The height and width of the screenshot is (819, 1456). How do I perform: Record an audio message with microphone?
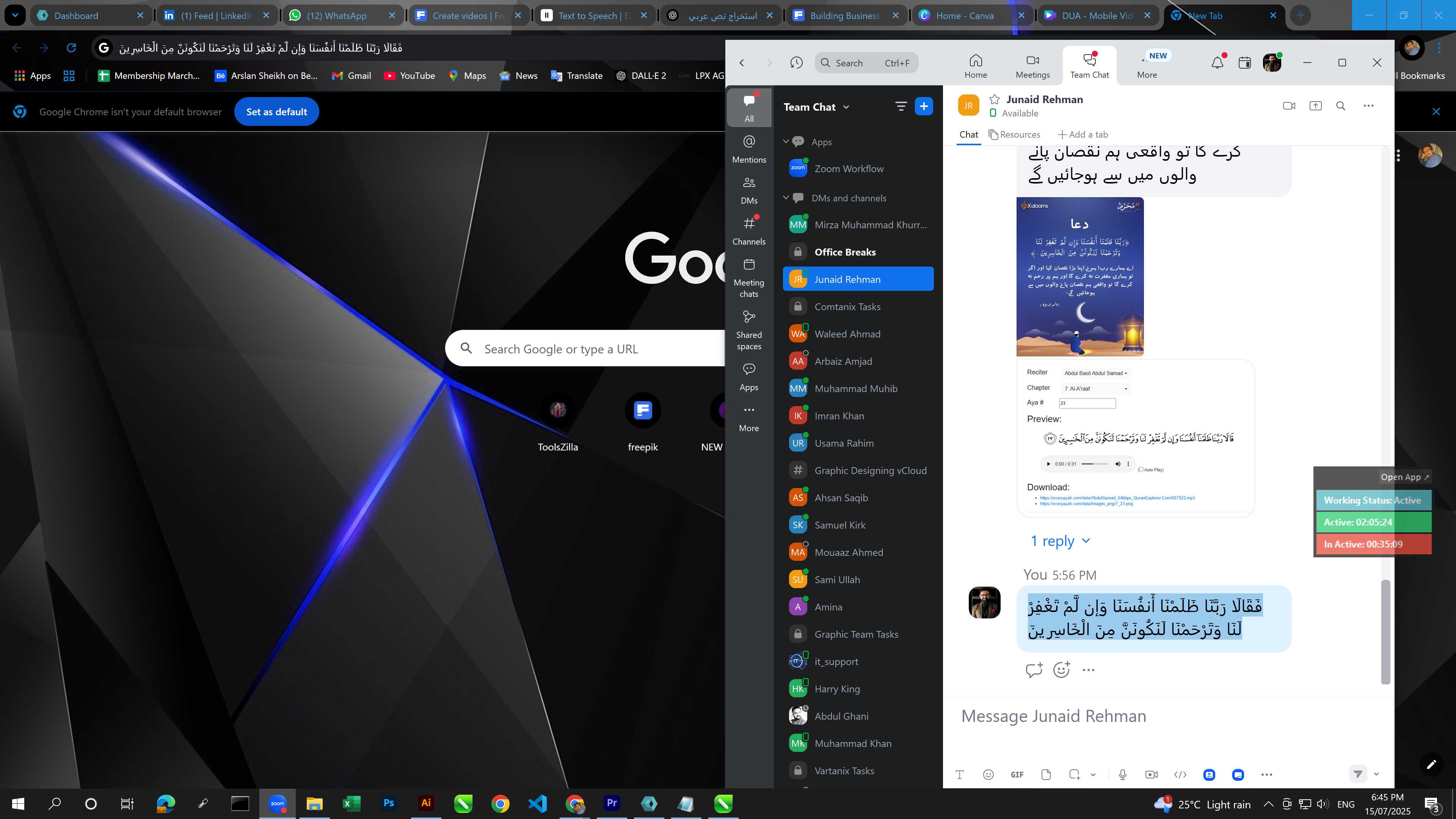click(x=1122, y=774)
